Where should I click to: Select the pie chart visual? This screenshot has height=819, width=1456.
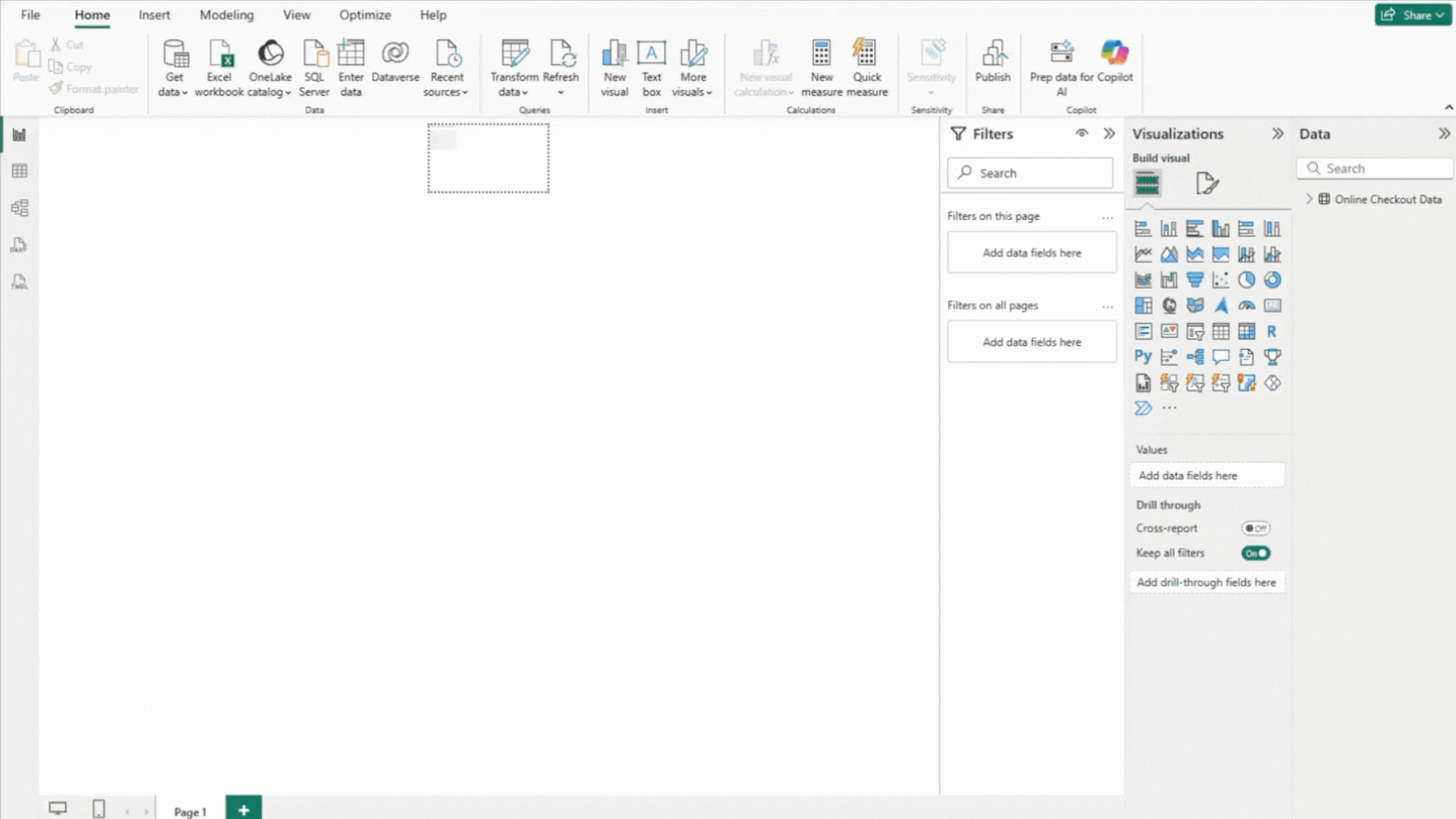[1246, 279]
